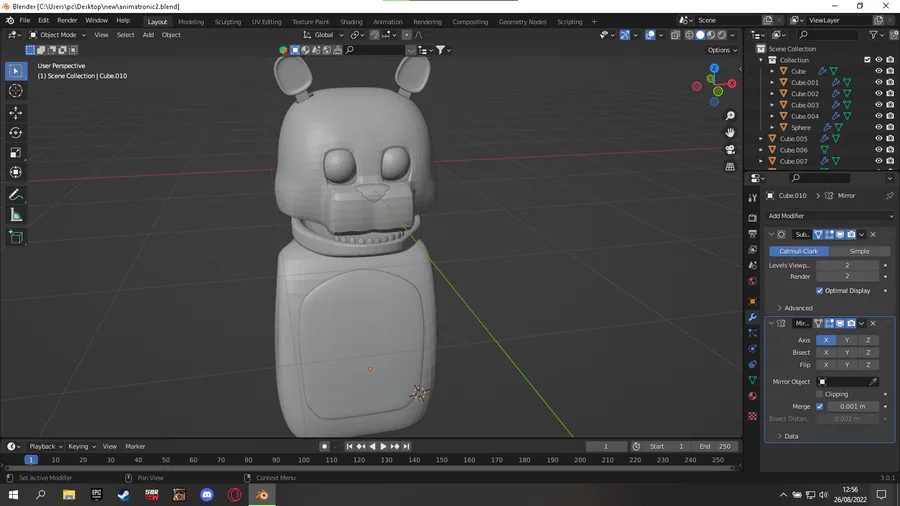The image size is (900, 506).
Task: Open the Material properties tab
Action: point(752,396)
